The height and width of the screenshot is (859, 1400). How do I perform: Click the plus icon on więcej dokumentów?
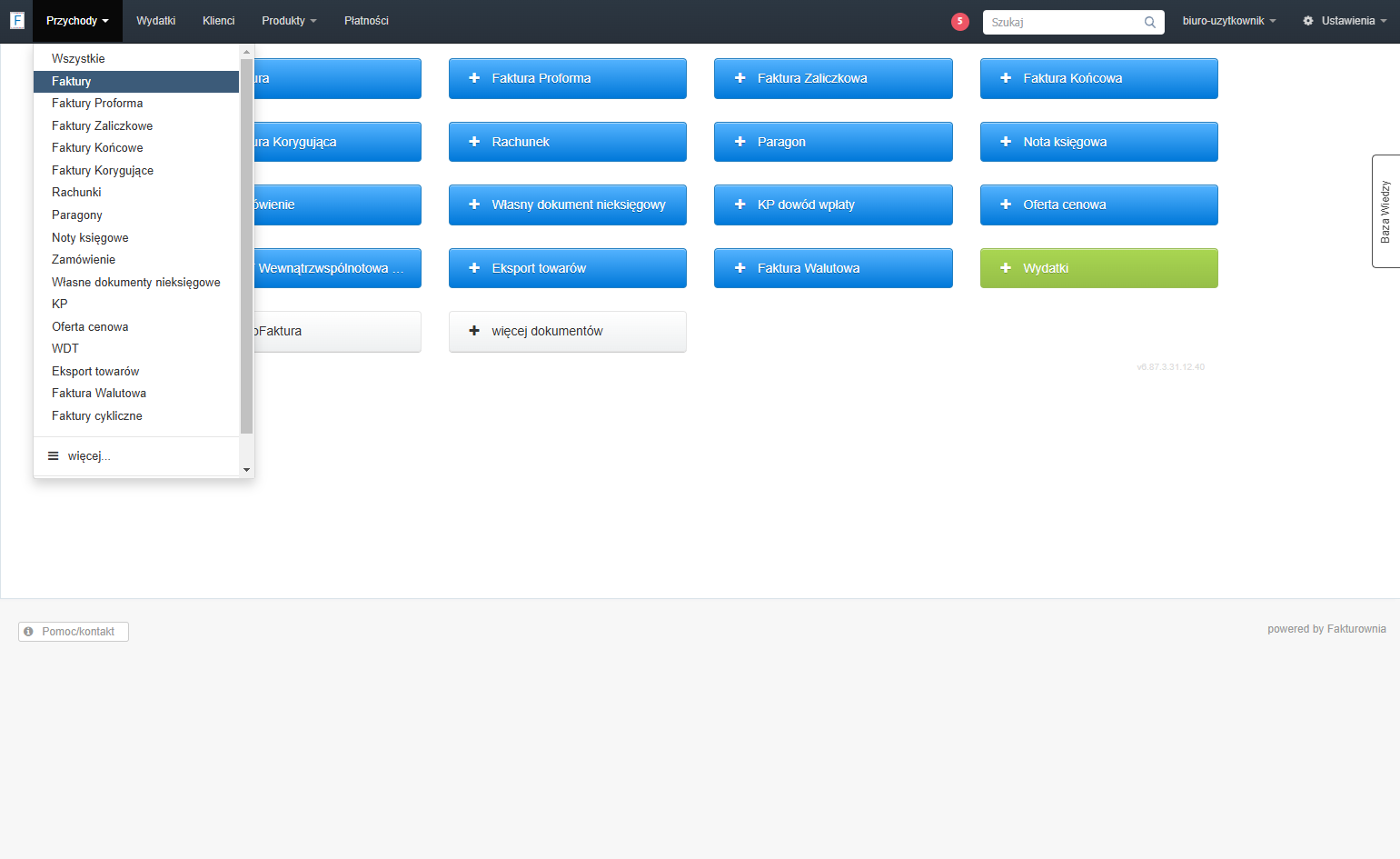474,331
